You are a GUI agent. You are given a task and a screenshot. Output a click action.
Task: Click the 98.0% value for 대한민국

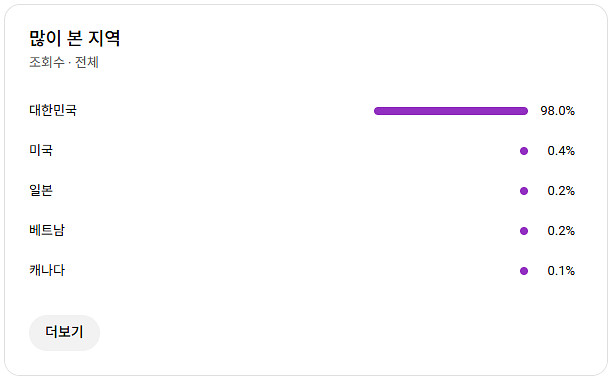pos(557,111)
